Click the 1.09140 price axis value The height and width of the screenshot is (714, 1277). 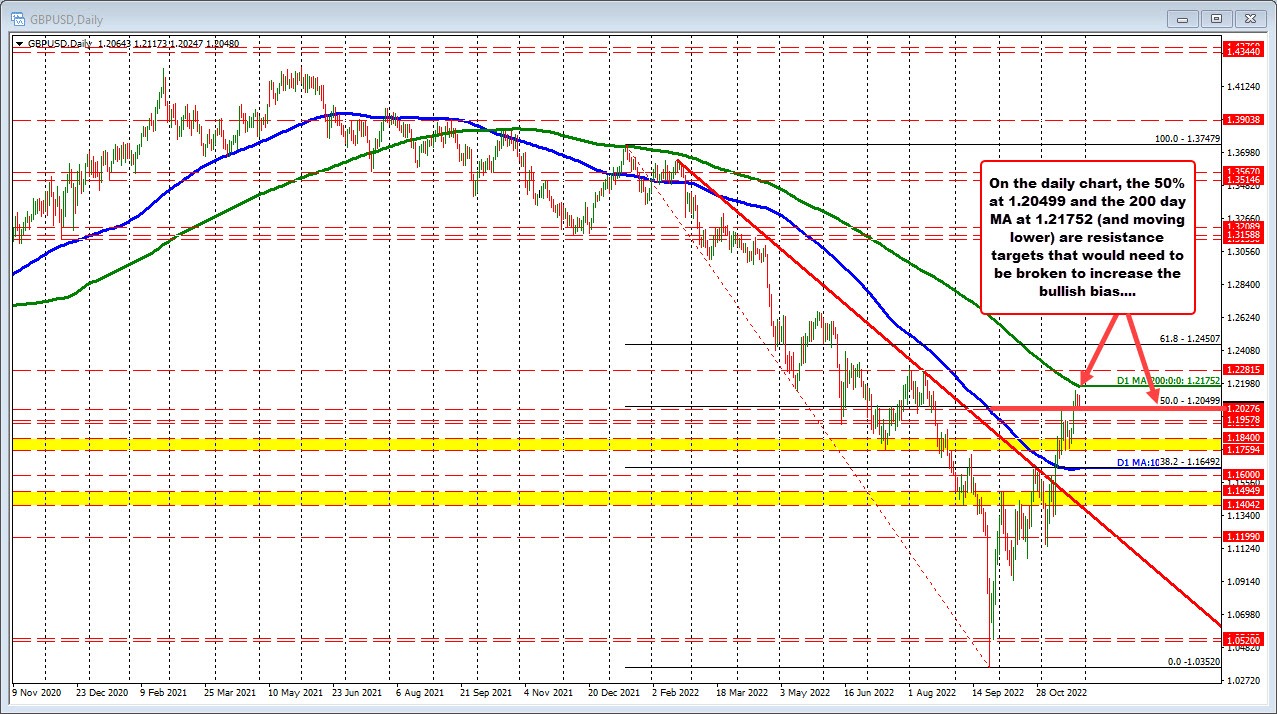[1243, 580]
